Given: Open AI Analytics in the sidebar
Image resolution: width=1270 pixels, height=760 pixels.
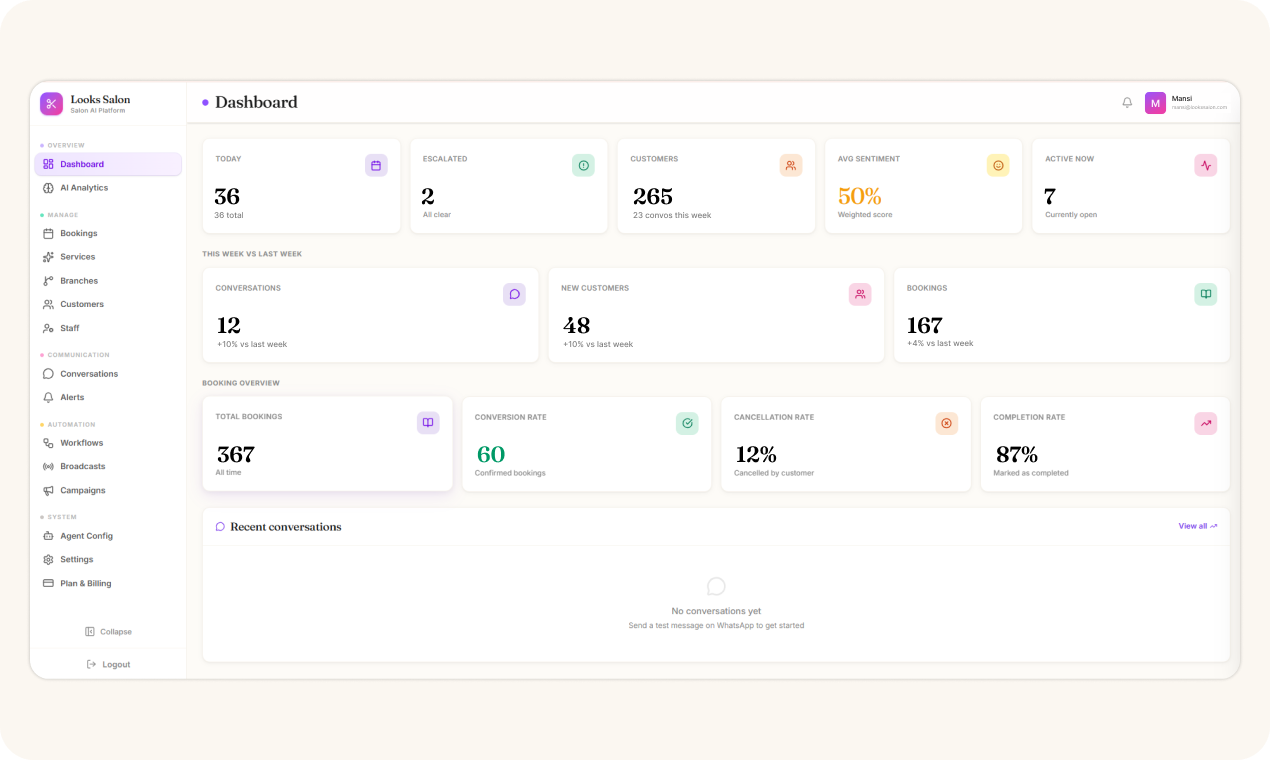Looking at the screenshot, I should pos(108,188).
